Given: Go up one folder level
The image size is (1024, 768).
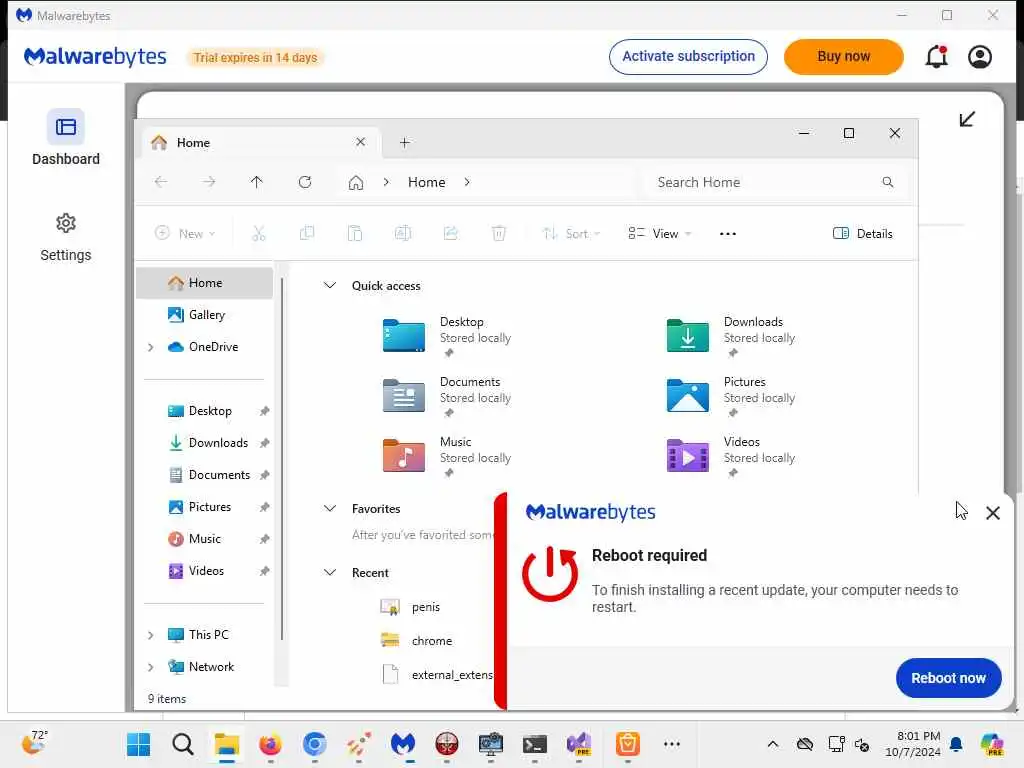Looking at the screenshot, I should point(257,182).
